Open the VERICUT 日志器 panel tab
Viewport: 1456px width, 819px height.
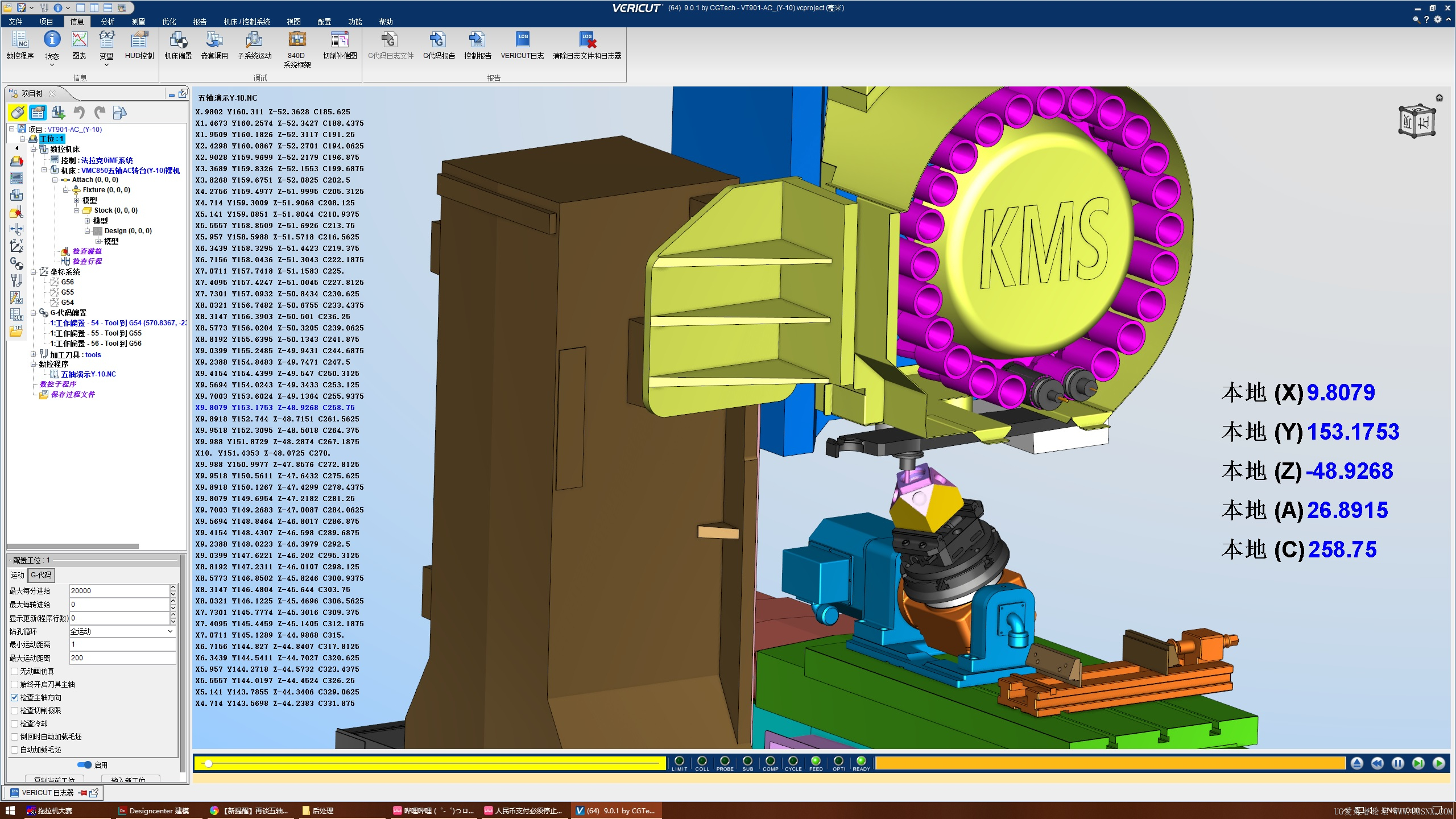(x=48, y=793)
